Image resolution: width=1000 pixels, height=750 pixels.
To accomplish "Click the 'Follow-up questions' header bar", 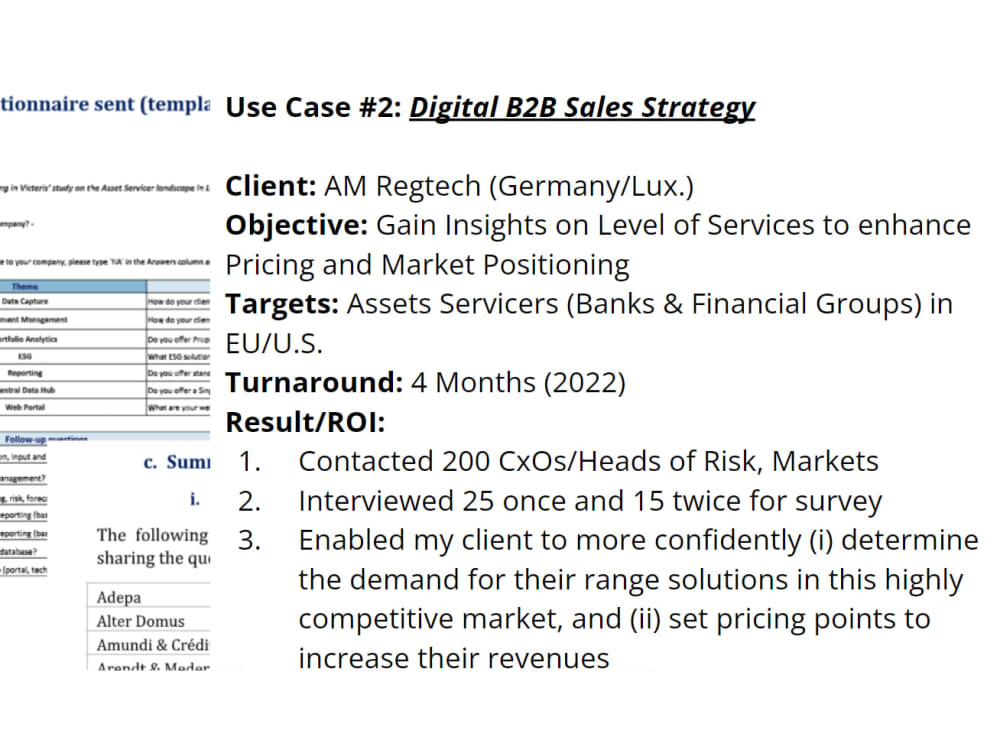I will [105, 439].
